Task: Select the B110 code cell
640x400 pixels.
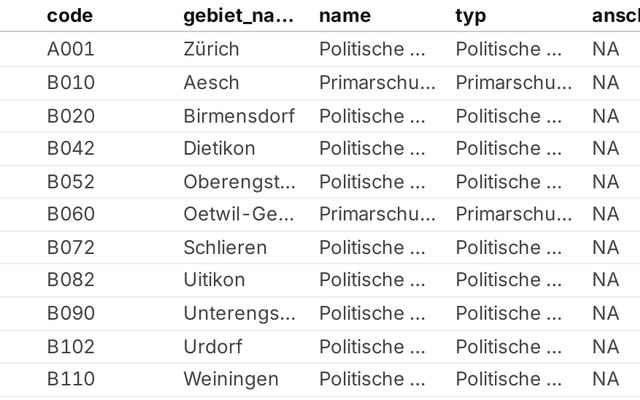Action: (71, 379)
